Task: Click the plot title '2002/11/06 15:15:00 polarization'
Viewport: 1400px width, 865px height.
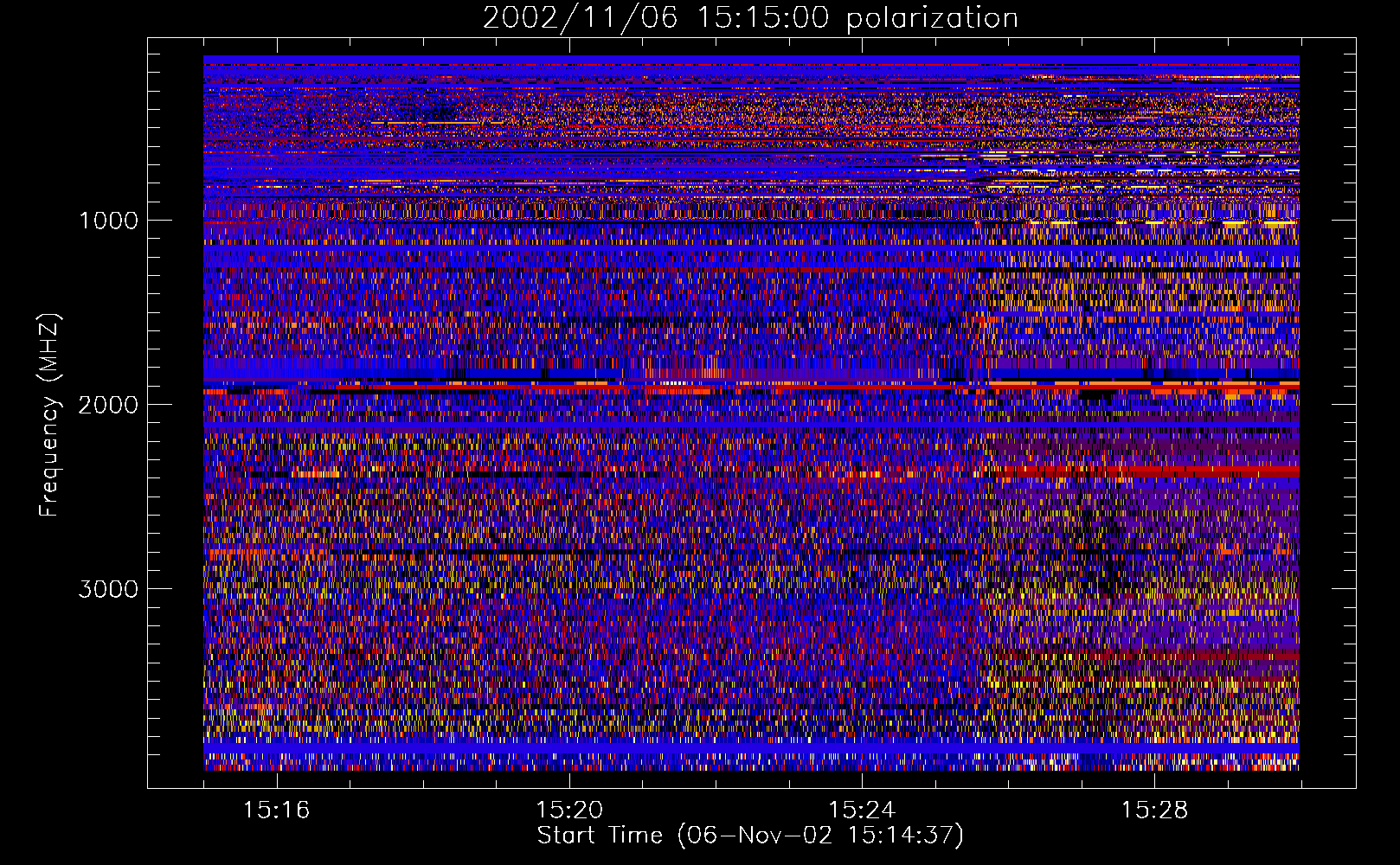Action: (x=750, y=18)
